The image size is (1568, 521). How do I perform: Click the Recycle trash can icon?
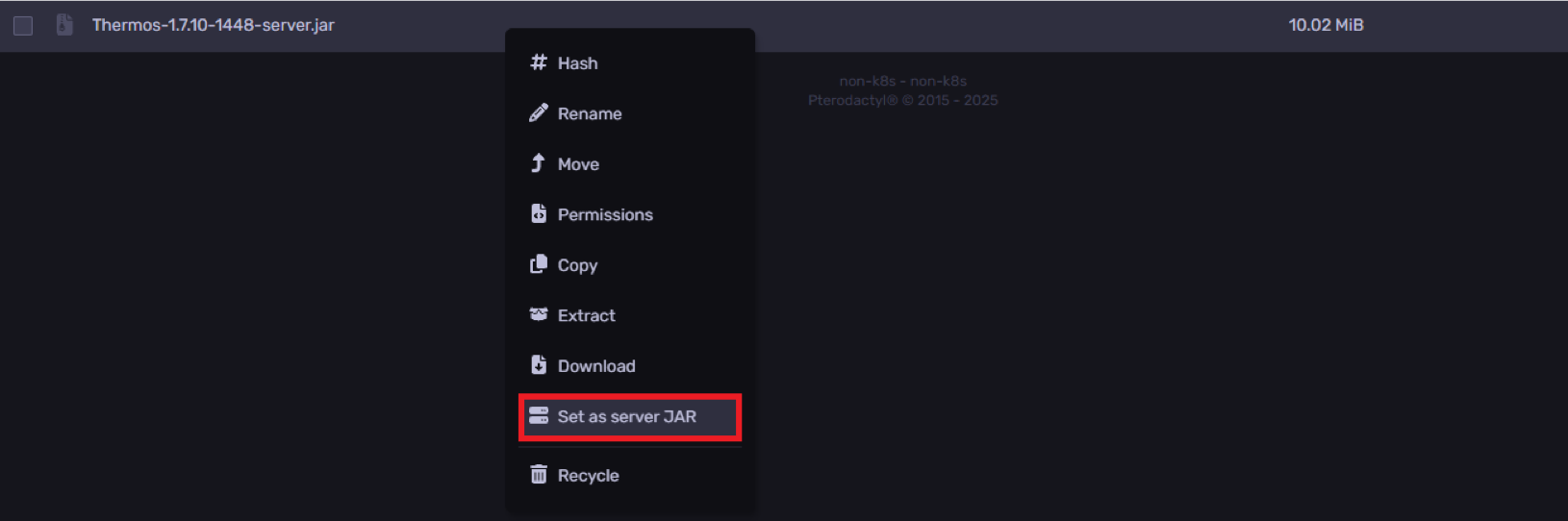[x=539, y=475]
